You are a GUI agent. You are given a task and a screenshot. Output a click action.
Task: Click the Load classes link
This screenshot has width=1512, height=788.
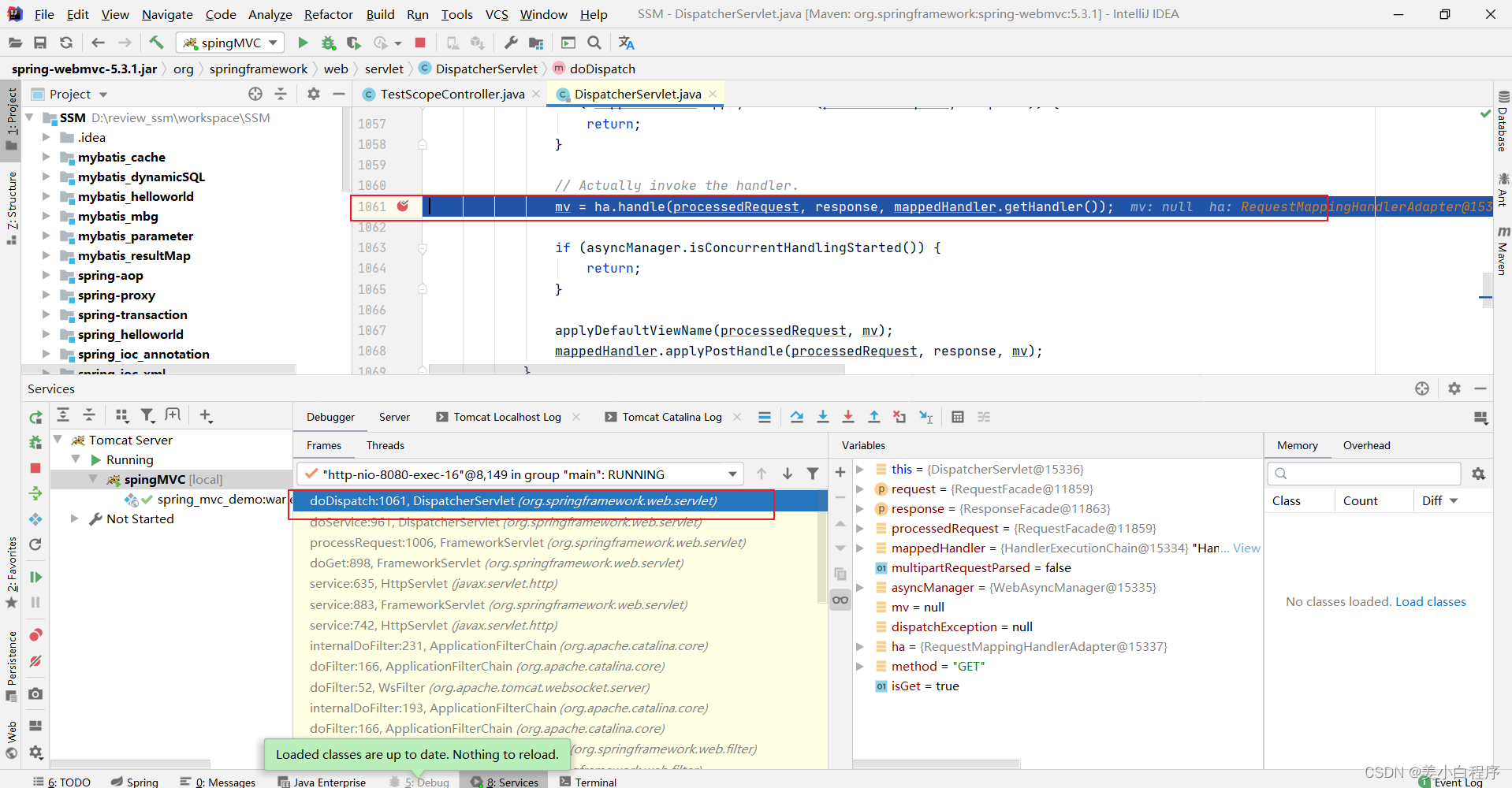pyautogui.click(x=1430, y=602)
